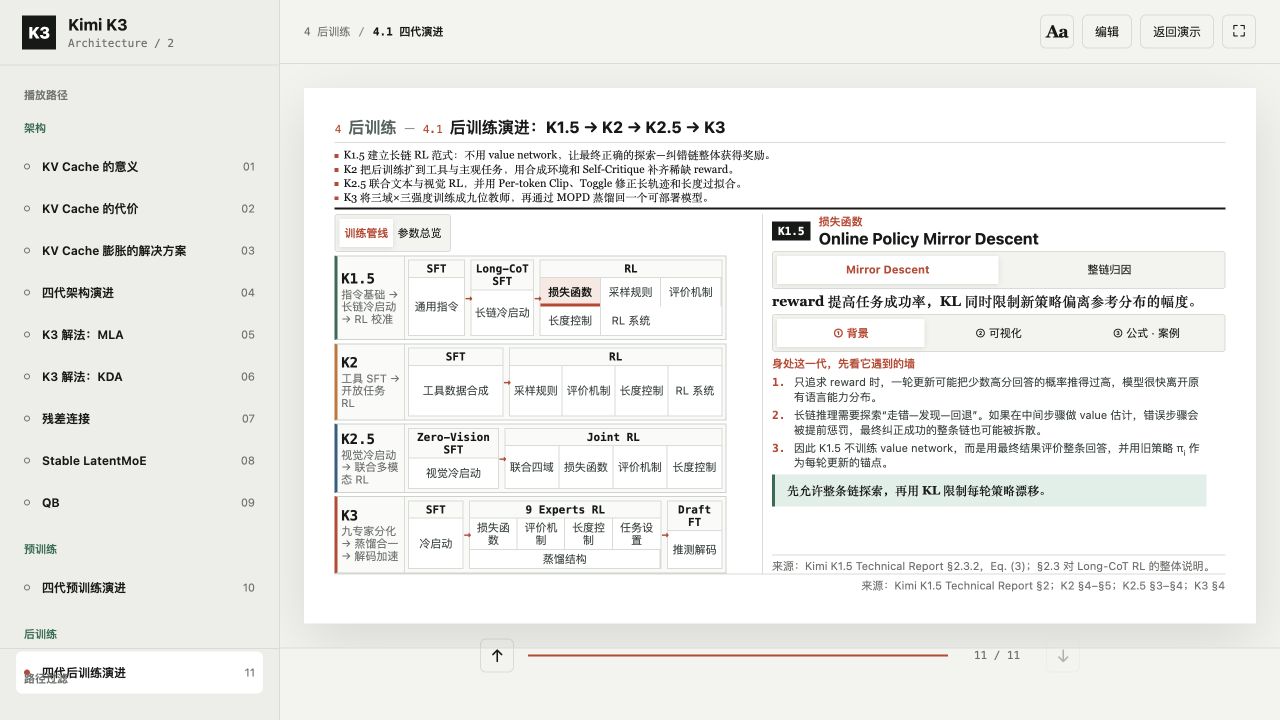Click the 播放路径 label

46,95
